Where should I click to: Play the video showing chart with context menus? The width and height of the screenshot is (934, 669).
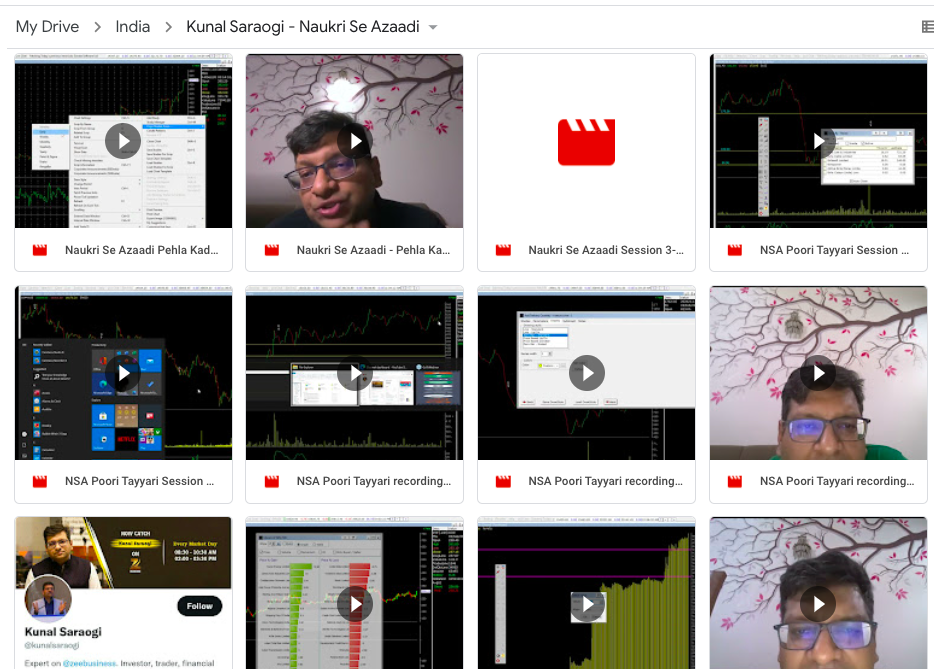tap(123, 141)
